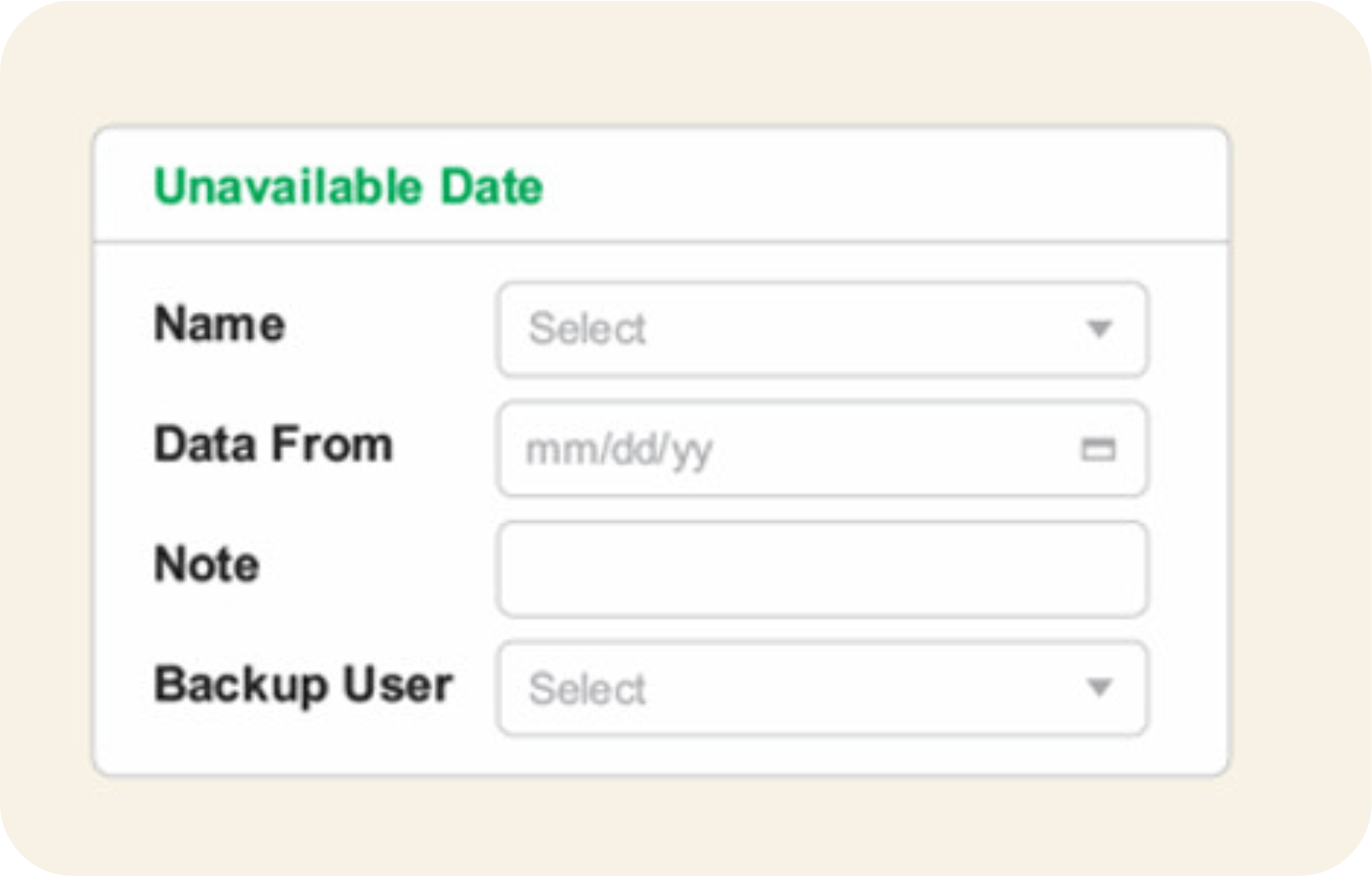This screenshot has width=1372, height=876.
Task: Click the middle of the Name dropdown box
Action: [x=822, y=329]
